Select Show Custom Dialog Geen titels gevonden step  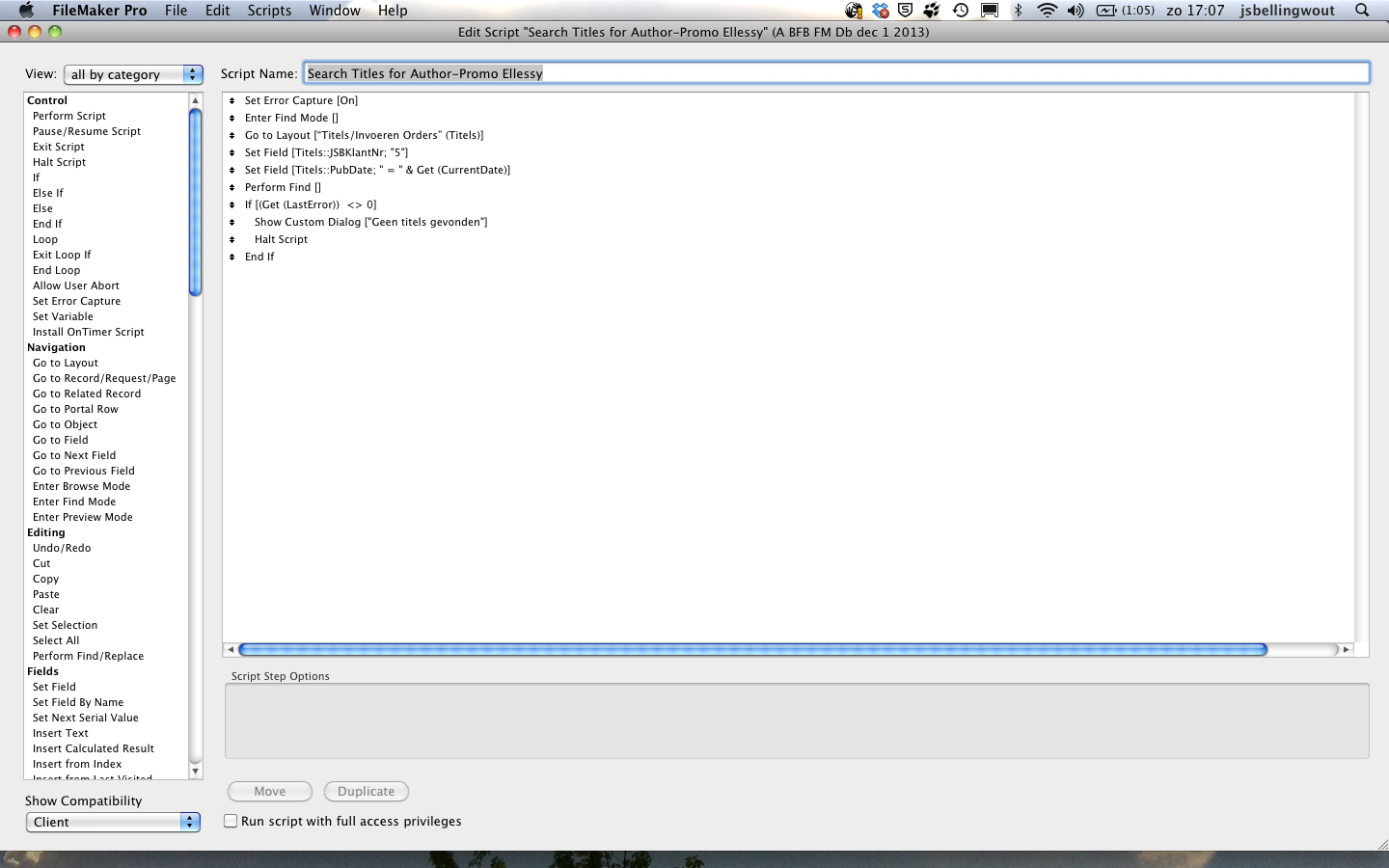point(370,222)
